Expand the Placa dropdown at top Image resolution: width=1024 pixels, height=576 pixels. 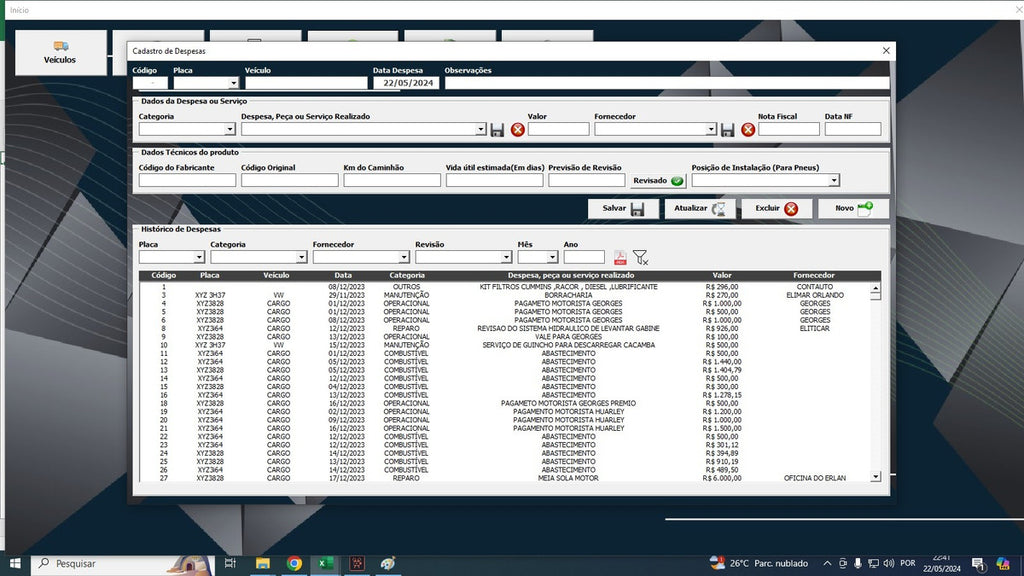[233, 83]
